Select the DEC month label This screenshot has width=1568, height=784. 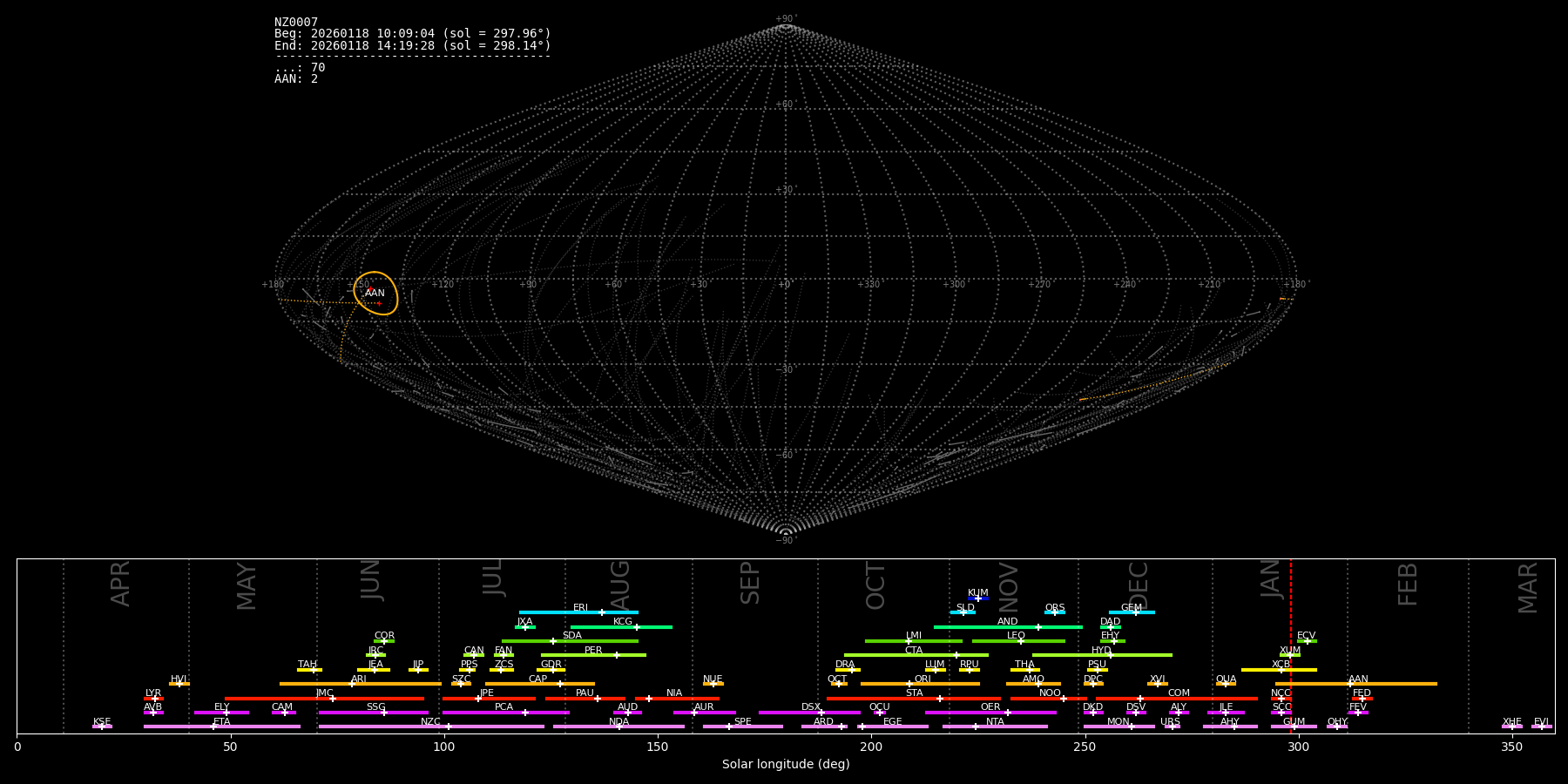tap(1139, 585)
